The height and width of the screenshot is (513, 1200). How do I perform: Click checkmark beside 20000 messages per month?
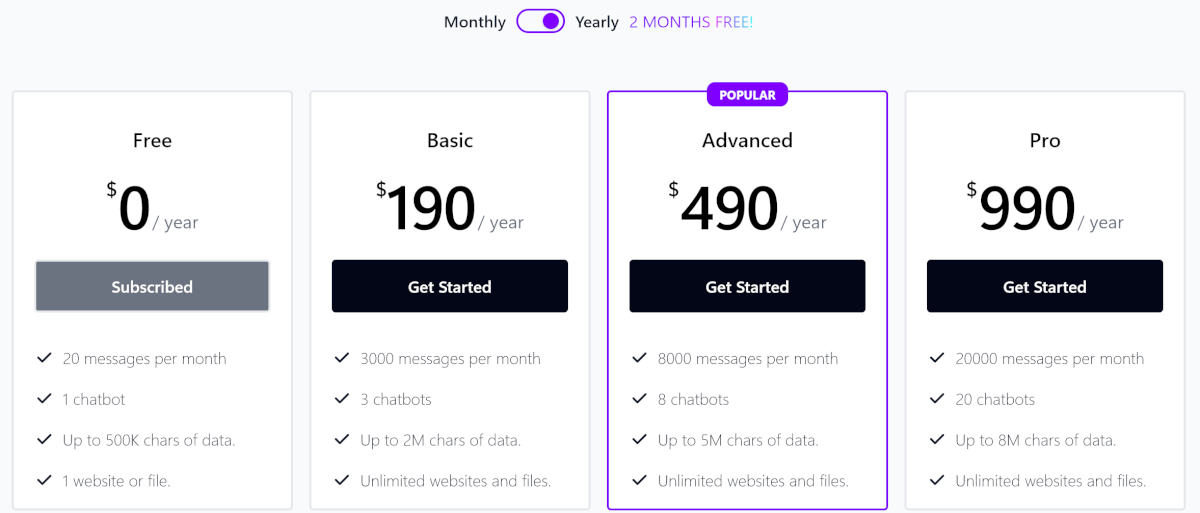pyautogui.click(x=937, y=358)
